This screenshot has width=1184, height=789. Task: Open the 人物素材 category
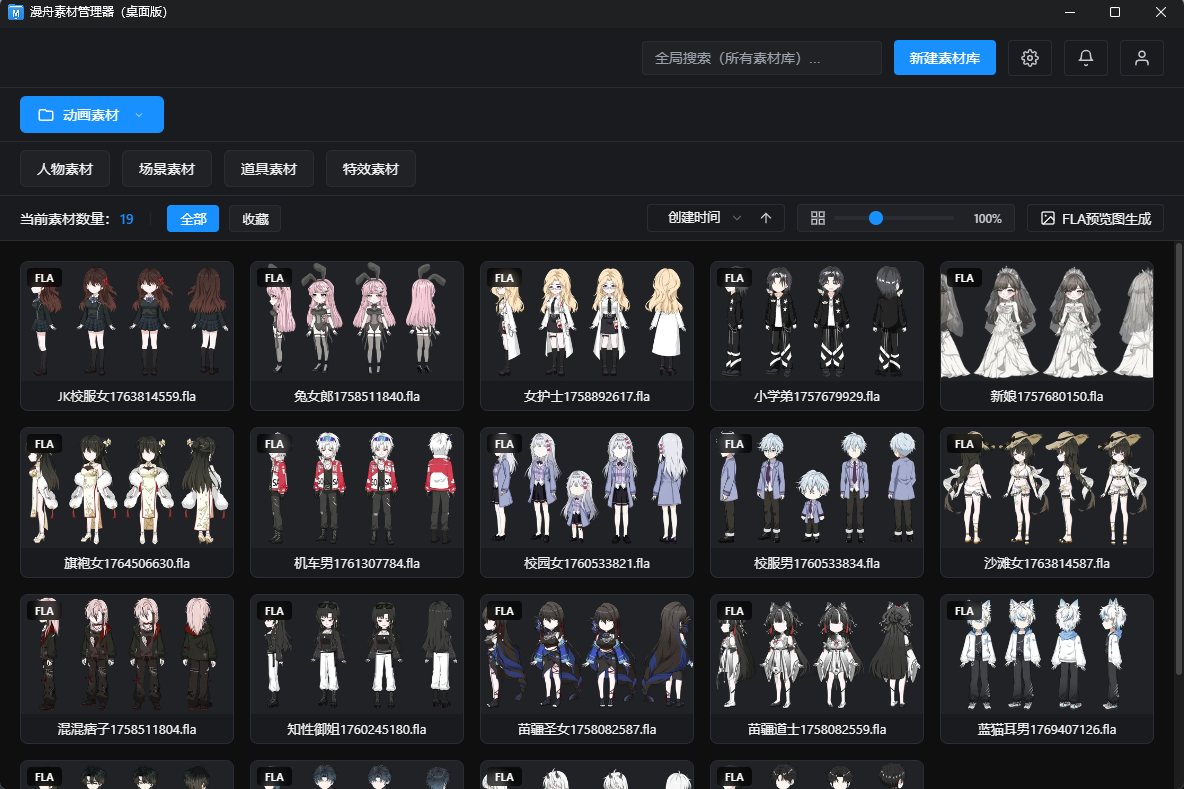(65, 169)
